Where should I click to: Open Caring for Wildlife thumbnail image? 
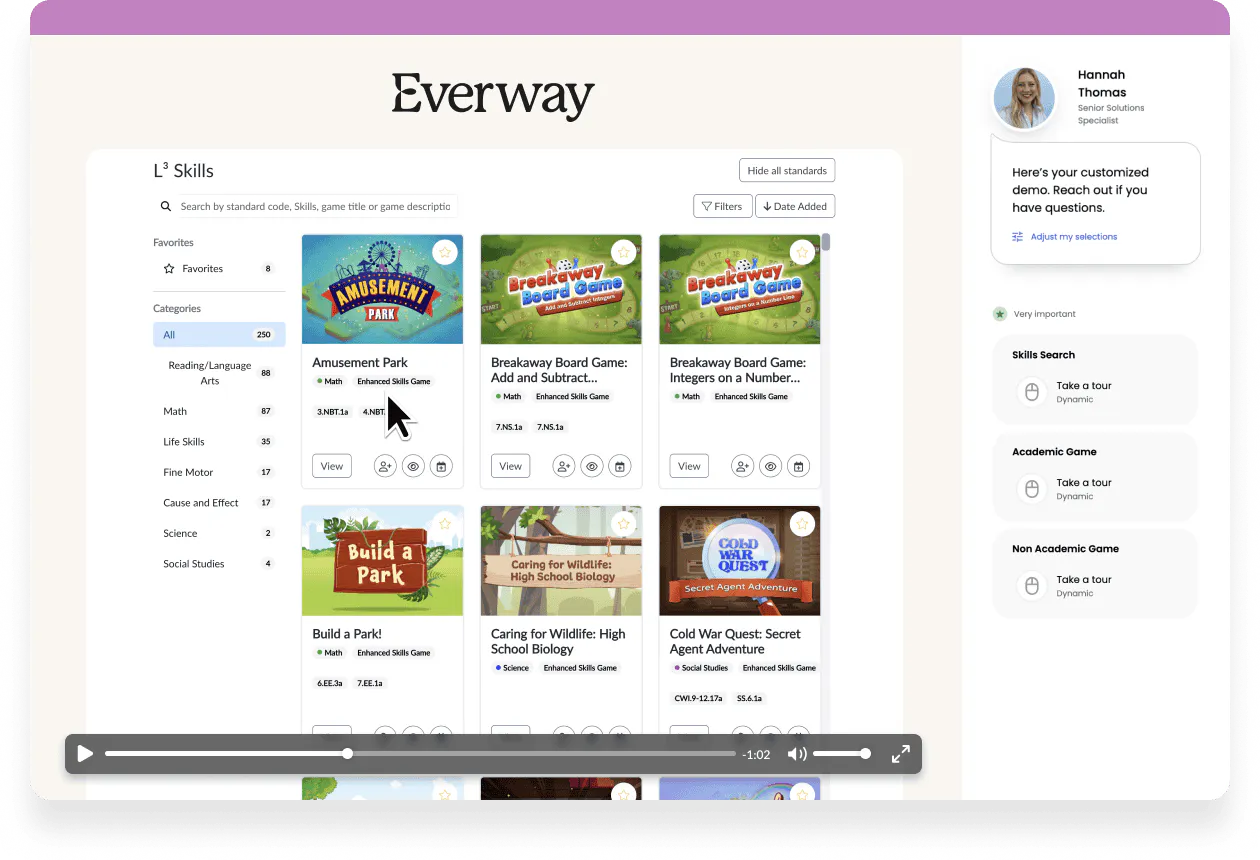[561, 560]
